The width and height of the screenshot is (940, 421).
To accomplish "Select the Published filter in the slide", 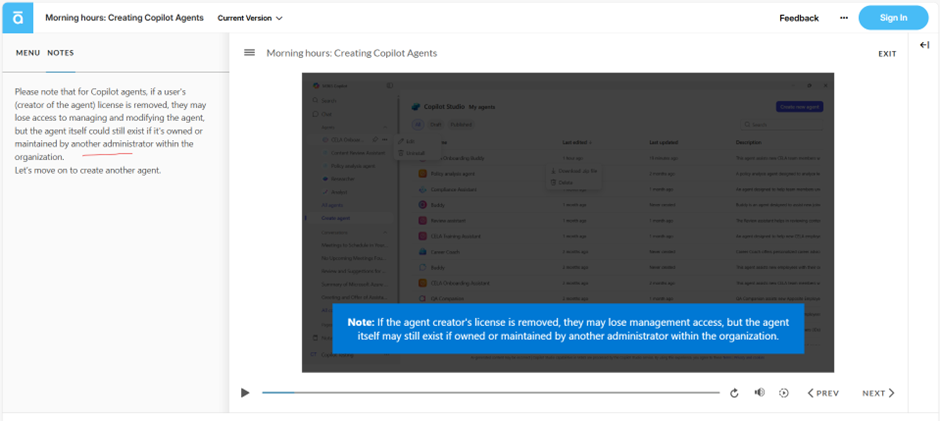I will tap(462, 125).
